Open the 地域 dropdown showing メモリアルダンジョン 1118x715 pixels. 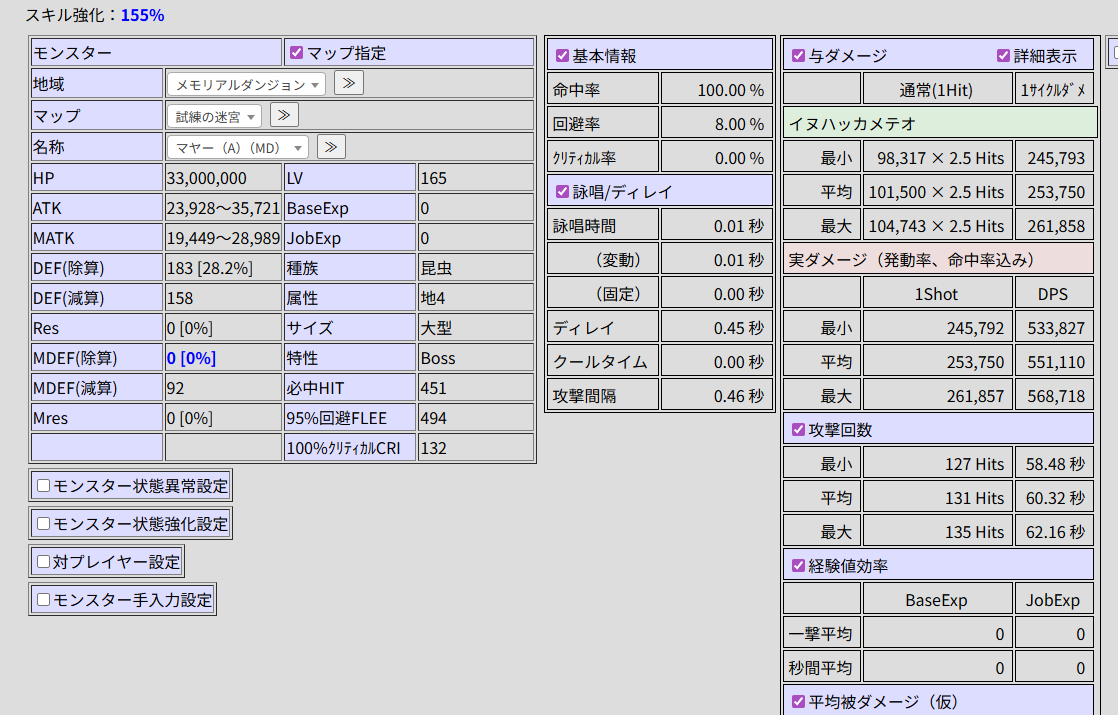tap(246, 85)
